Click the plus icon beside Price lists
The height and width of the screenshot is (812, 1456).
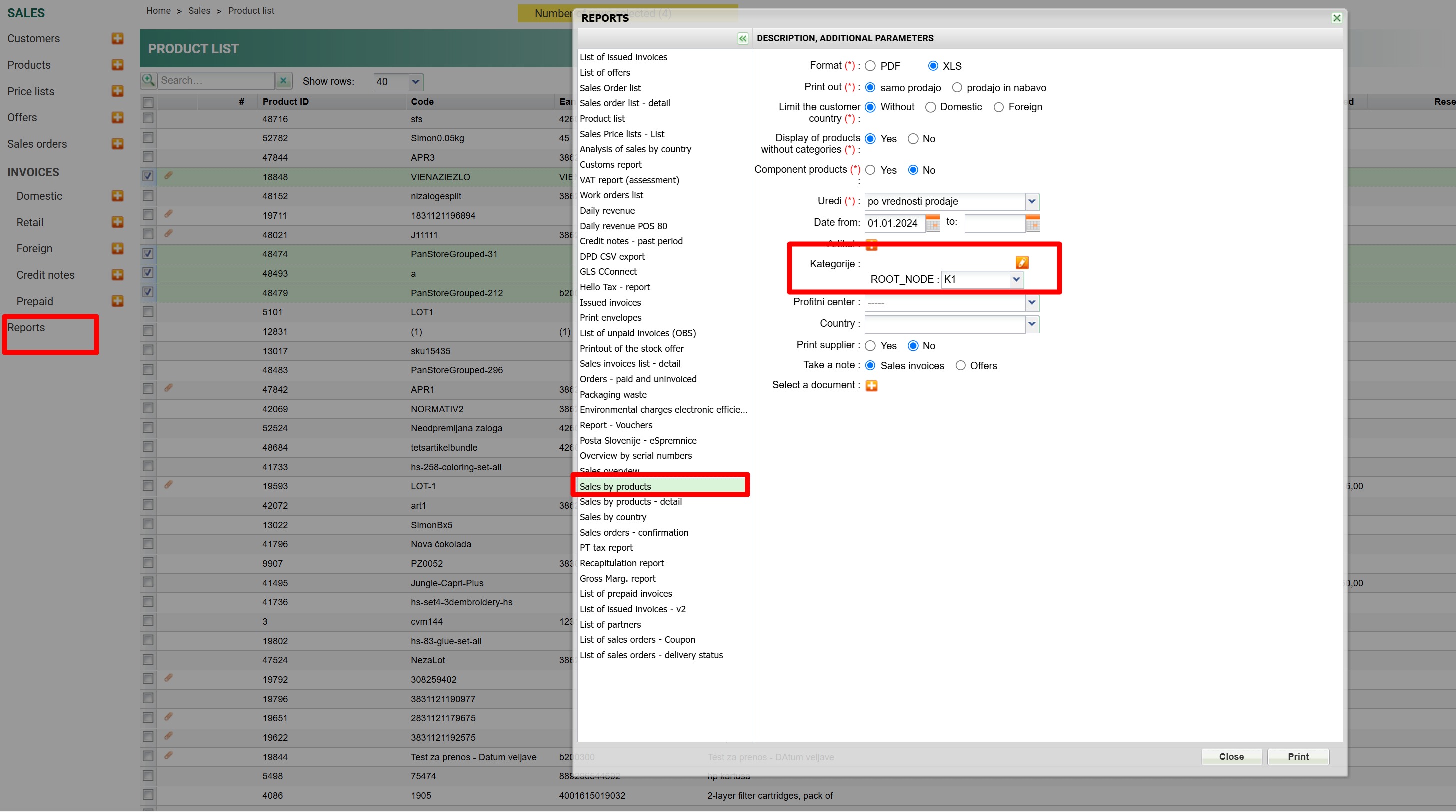coord(117,91)
